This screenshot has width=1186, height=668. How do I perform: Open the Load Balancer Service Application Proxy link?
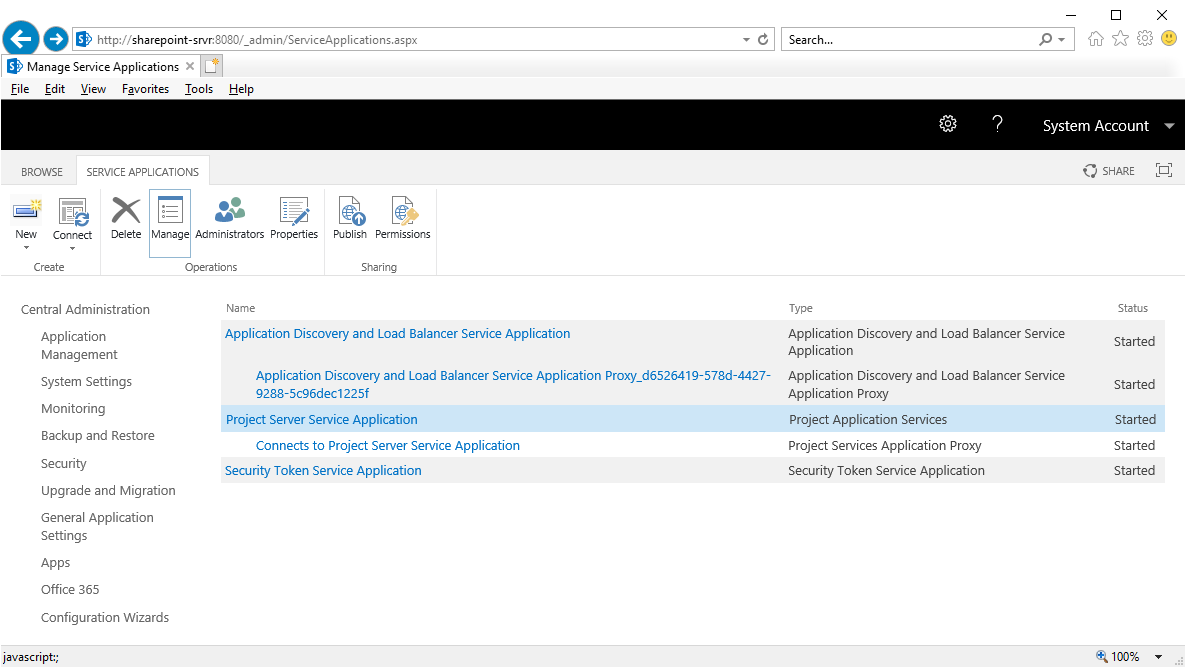(514, 384)
